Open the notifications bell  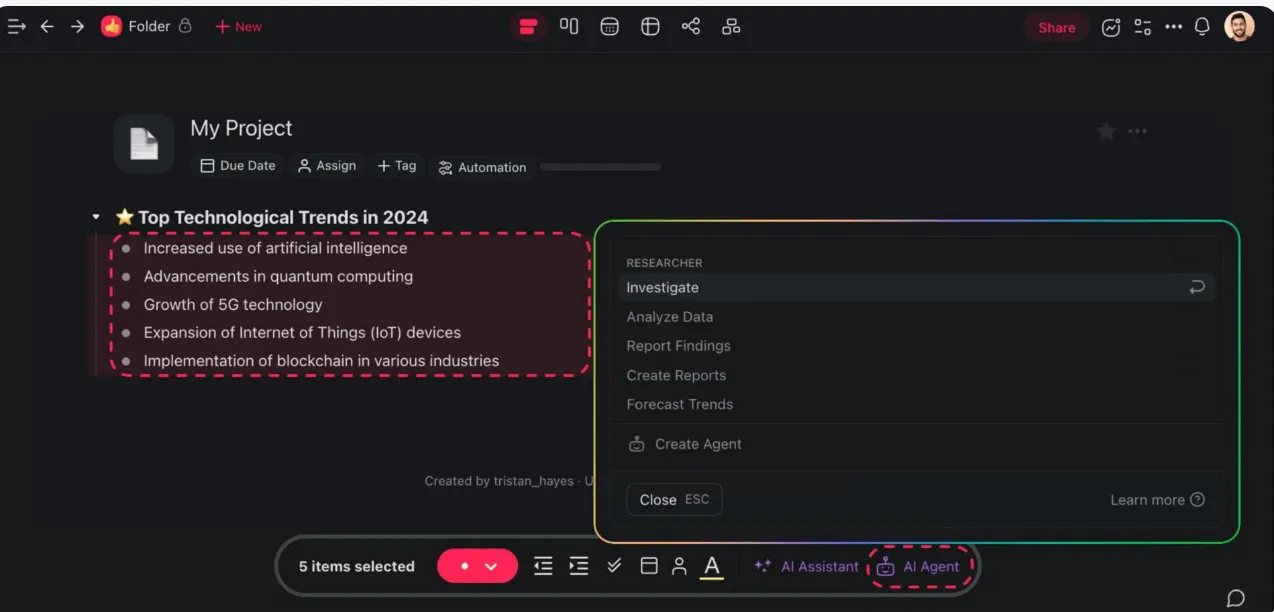tap(1203, 27)
